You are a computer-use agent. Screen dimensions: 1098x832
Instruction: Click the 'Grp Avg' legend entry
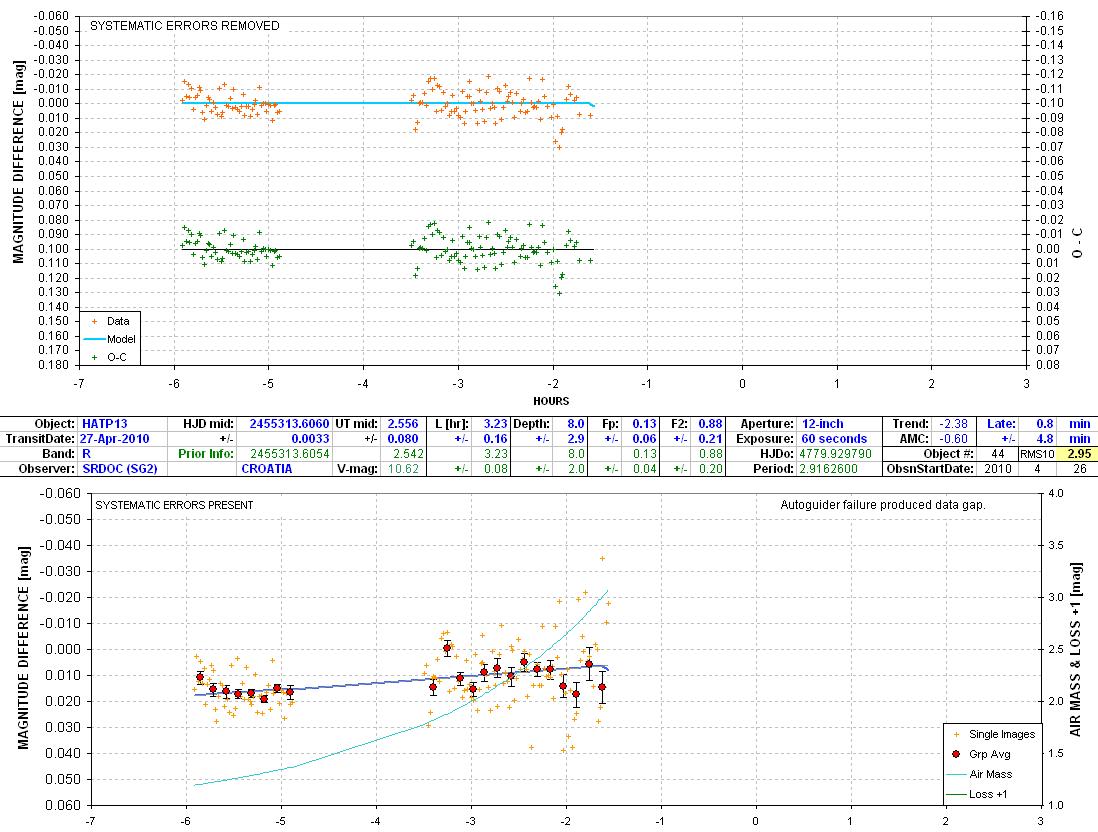pos(981,754)
